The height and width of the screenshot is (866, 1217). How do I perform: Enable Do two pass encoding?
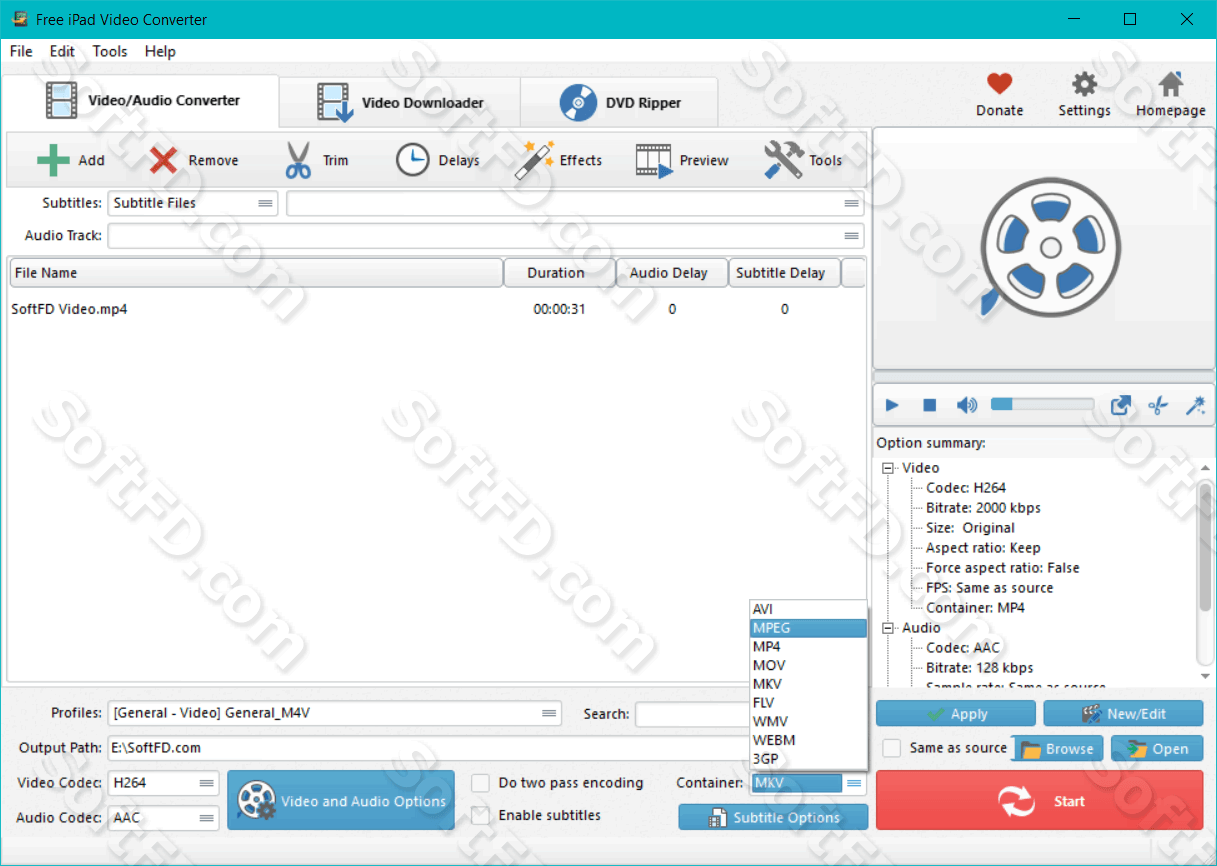click(x=480, y=783)
